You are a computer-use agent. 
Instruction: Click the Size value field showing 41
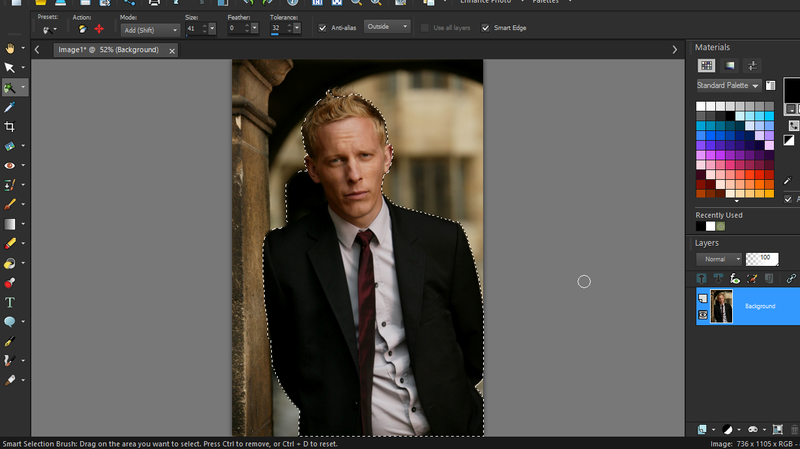click(x=196, y=29)
